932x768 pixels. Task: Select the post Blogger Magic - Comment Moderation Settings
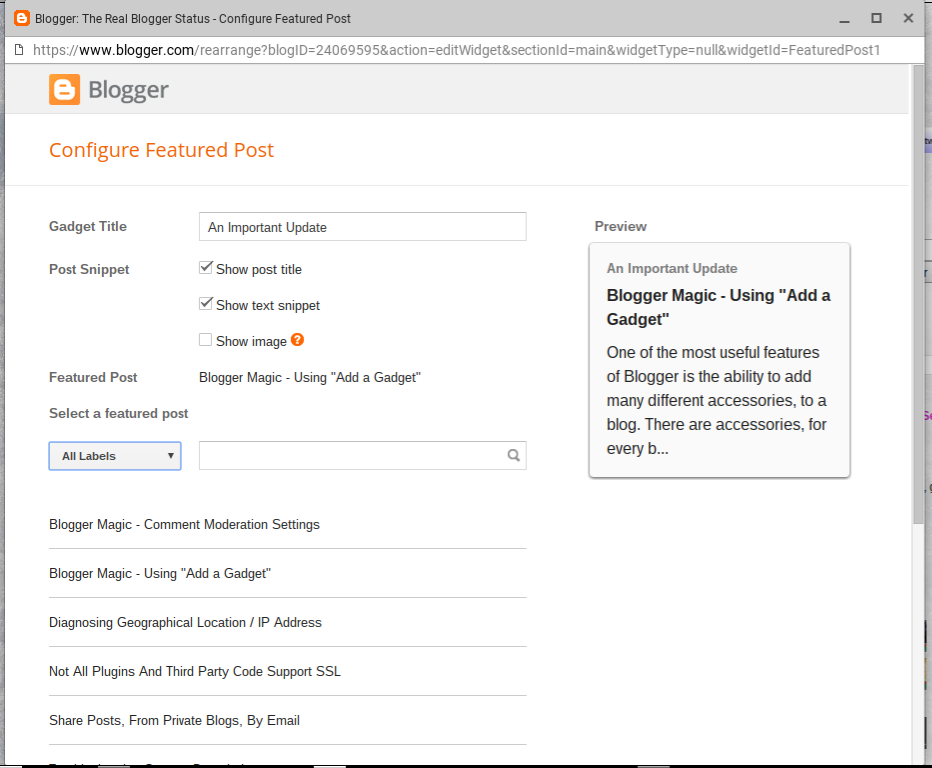click(184, 524)
